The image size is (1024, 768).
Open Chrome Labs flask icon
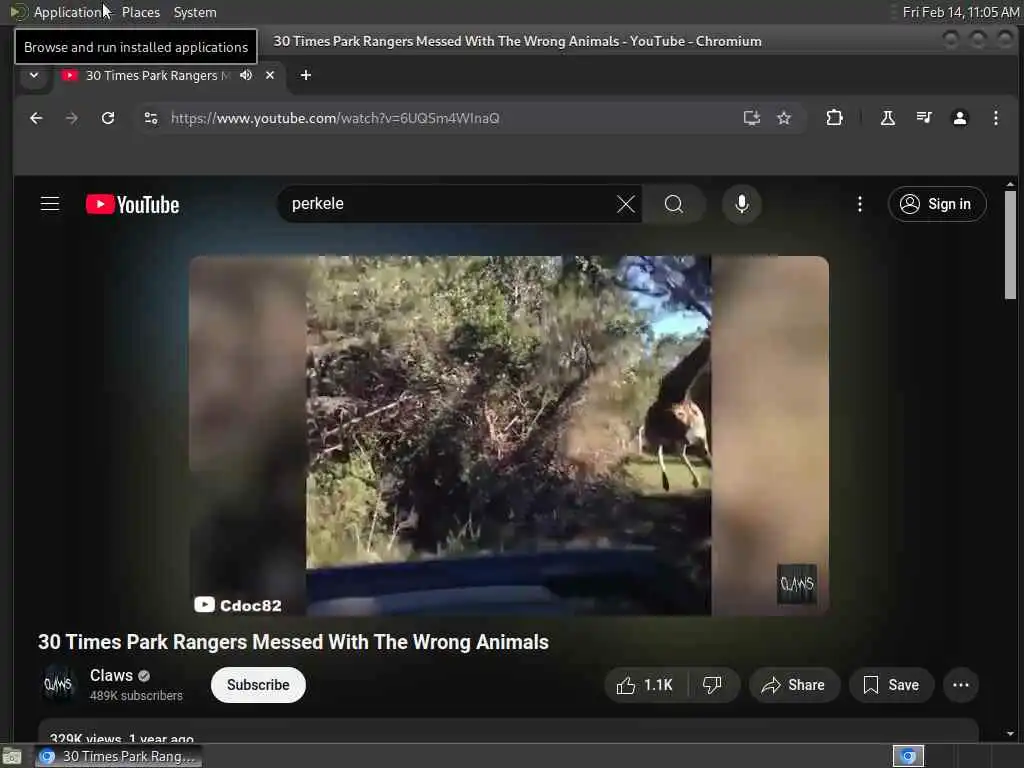888,118
